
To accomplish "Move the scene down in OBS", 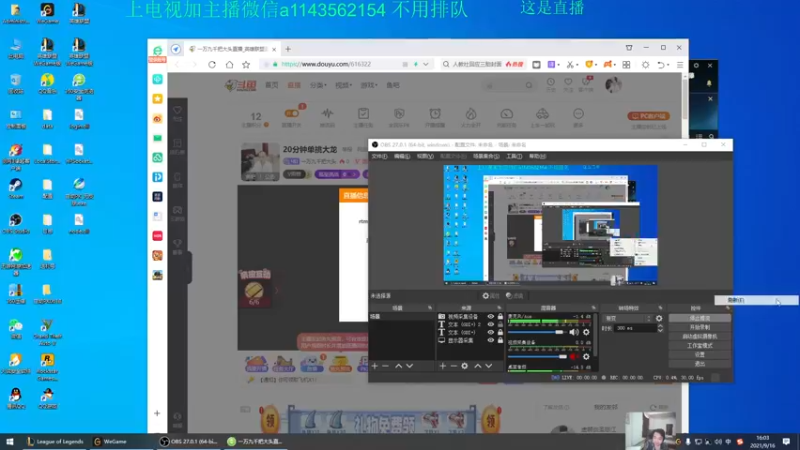I will 409,366.
